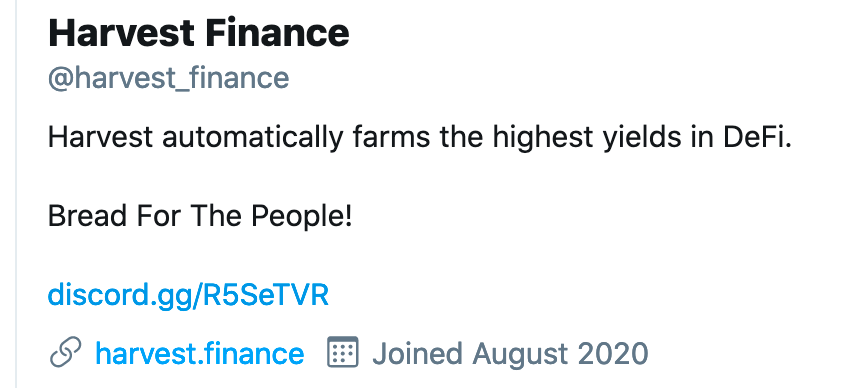The width and height of the screenshot is (846, 388).
Task: Click the word Finance in the profile name
Action: coord(277,33)
